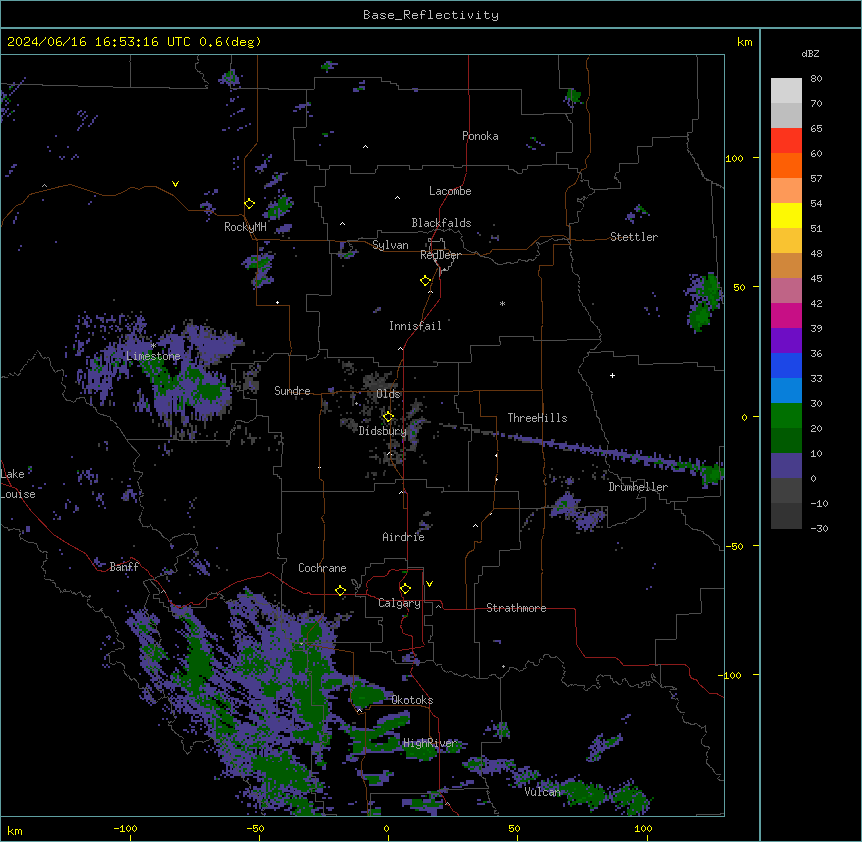Select the orange 60 dBZ color swatch
Screen dimensions: 862x842
coord(786,165)
